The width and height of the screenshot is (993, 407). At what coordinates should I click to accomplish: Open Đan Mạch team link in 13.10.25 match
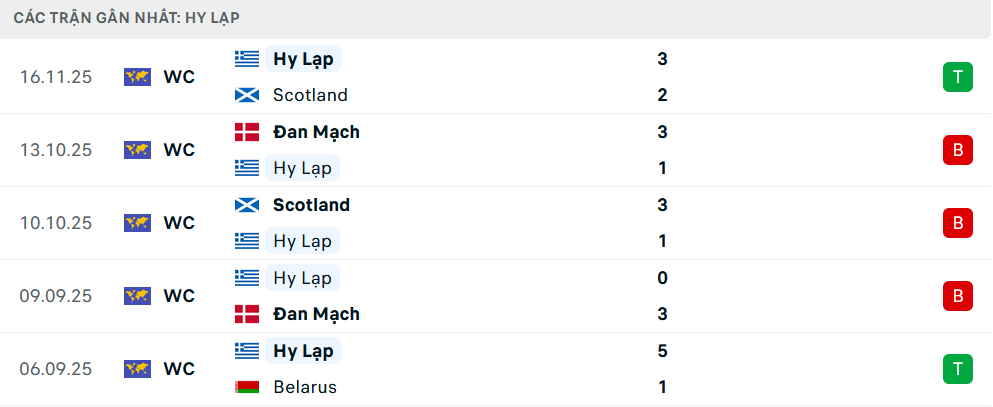tap(316, 132)
